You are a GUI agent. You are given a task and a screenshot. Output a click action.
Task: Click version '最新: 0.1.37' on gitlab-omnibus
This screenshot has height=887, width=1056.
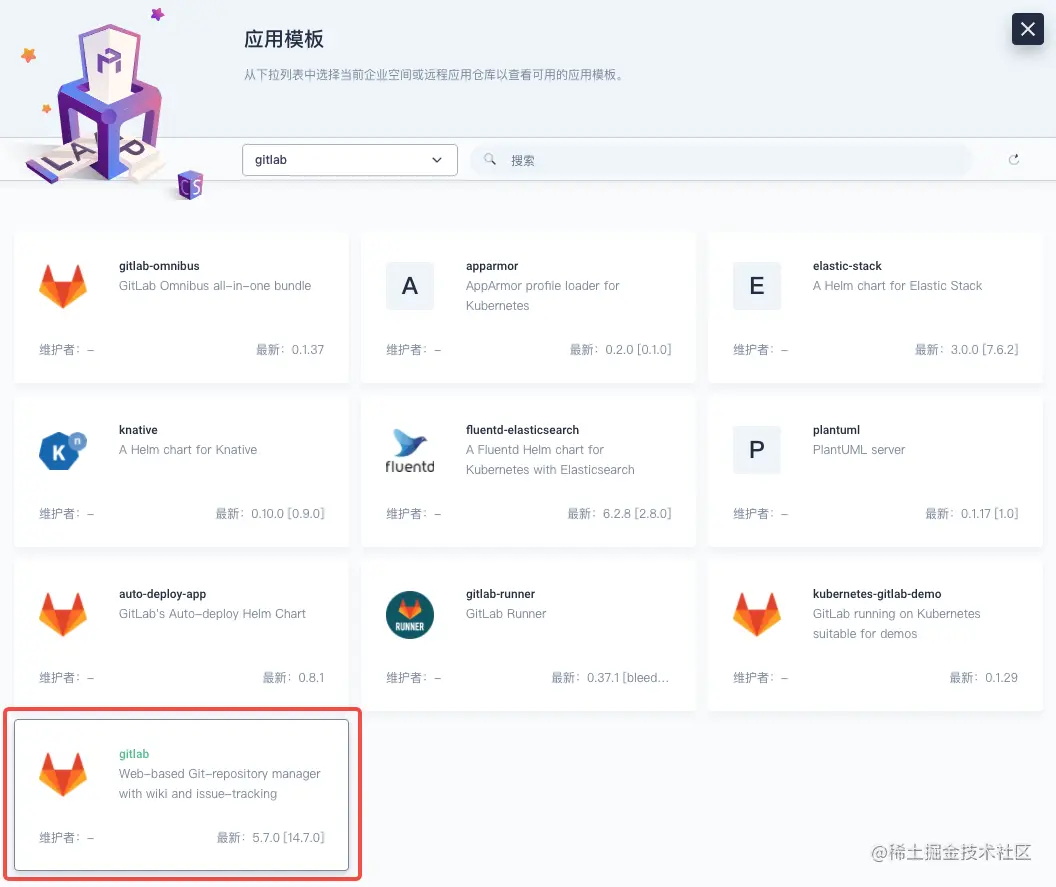pos(290,350)
